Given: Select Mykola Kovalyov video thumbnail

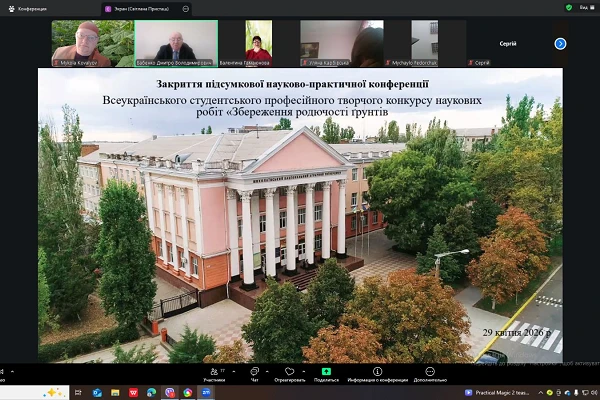Looking at the screenshot, I should pyautogui.click(x=93, y=44).
